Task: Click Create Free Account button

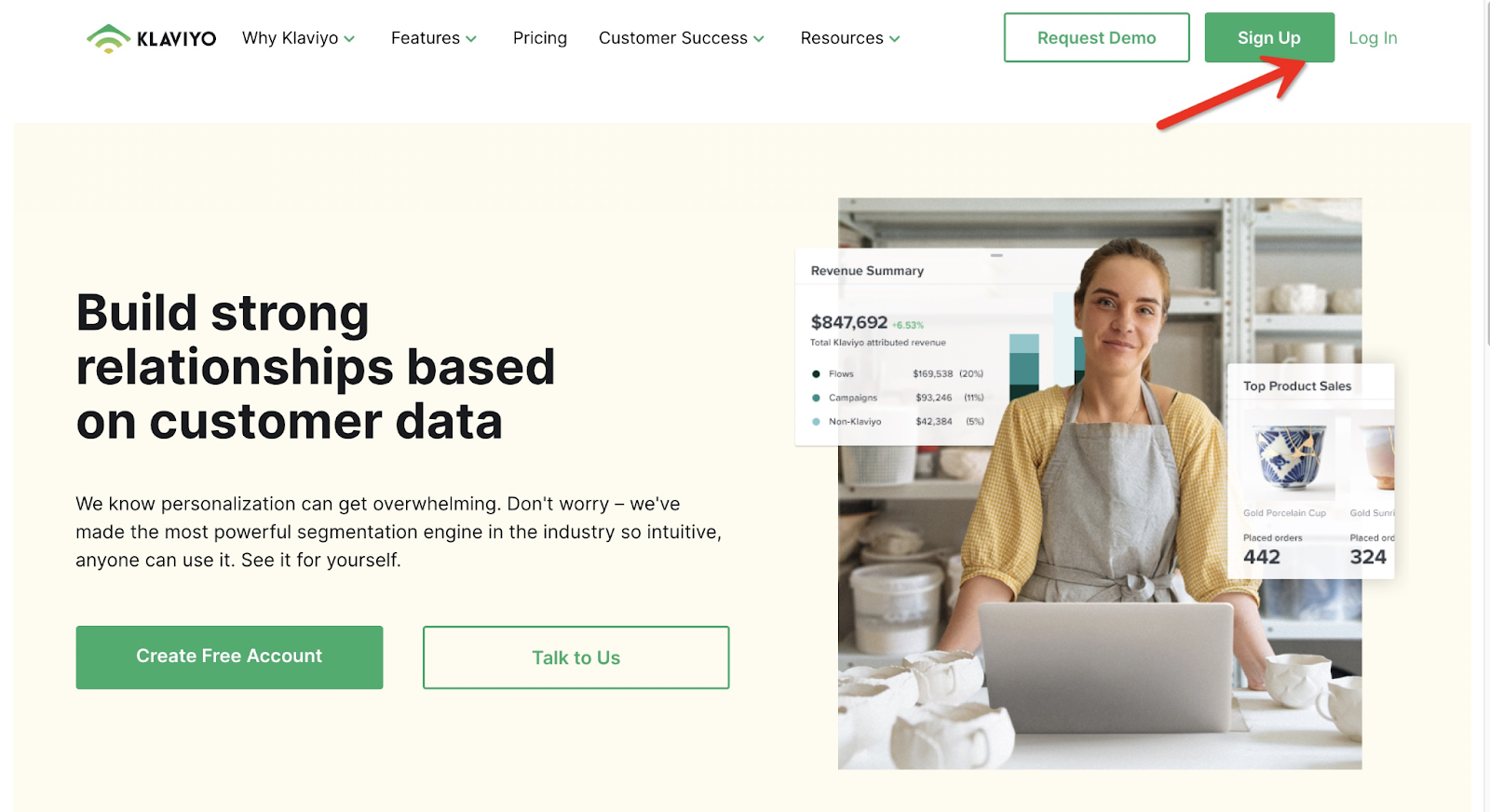Action: coord(229,657)
